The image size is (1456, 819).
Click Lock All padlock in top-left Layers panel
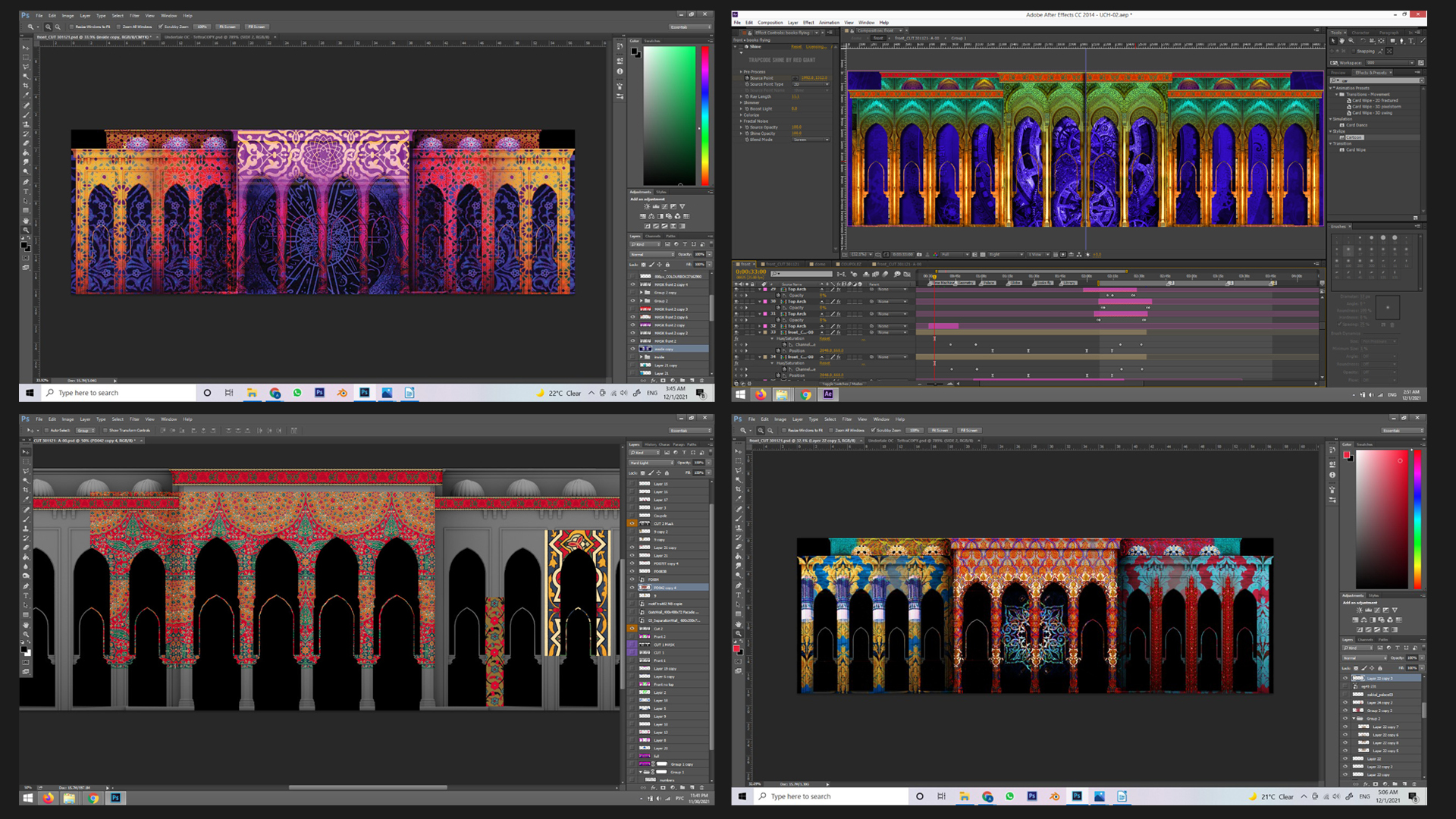667,265
